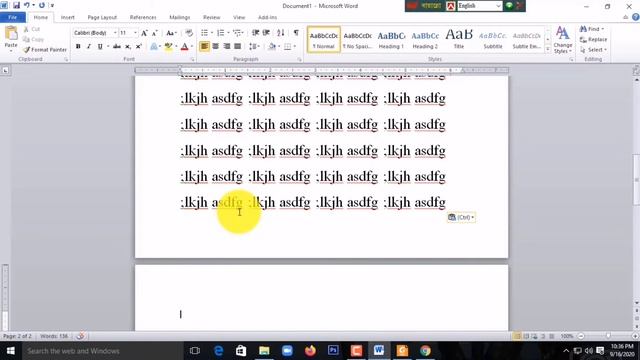Select Align Text Right
The width and height of the screenshot is (640, 360).
click(227, 47)
